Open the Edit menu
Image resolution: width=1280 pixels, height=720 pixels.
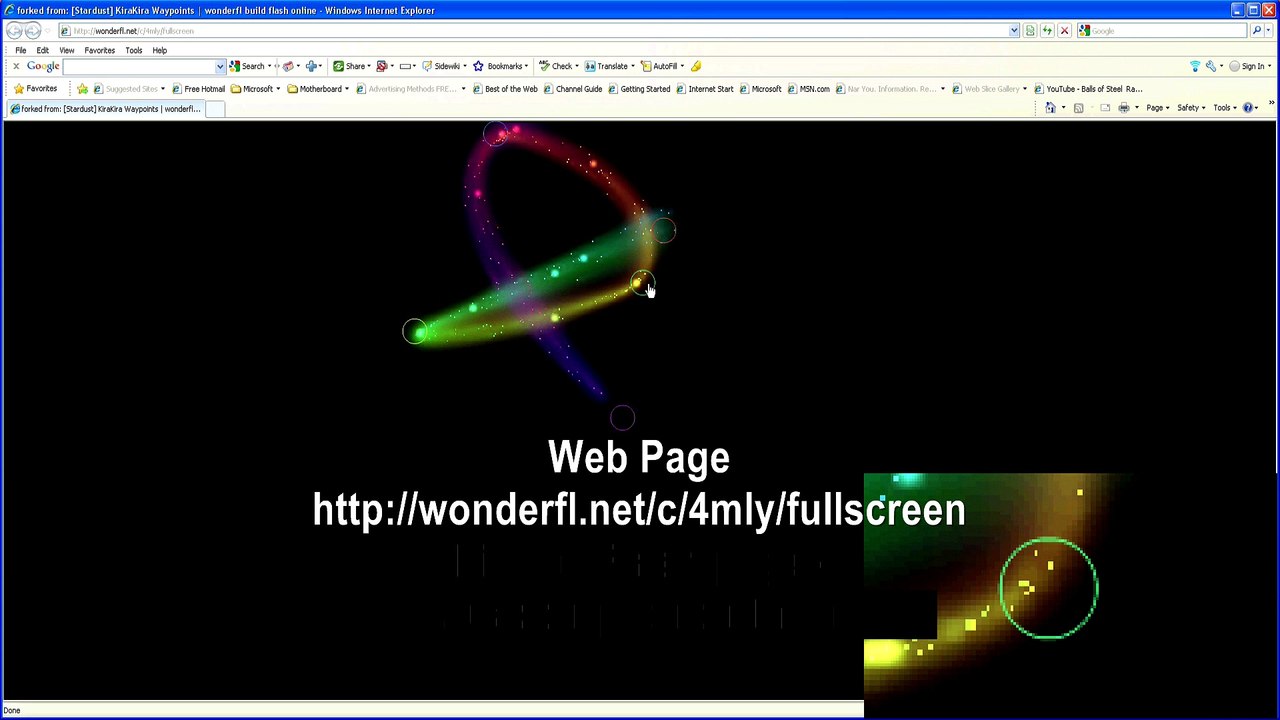point(43,50)
